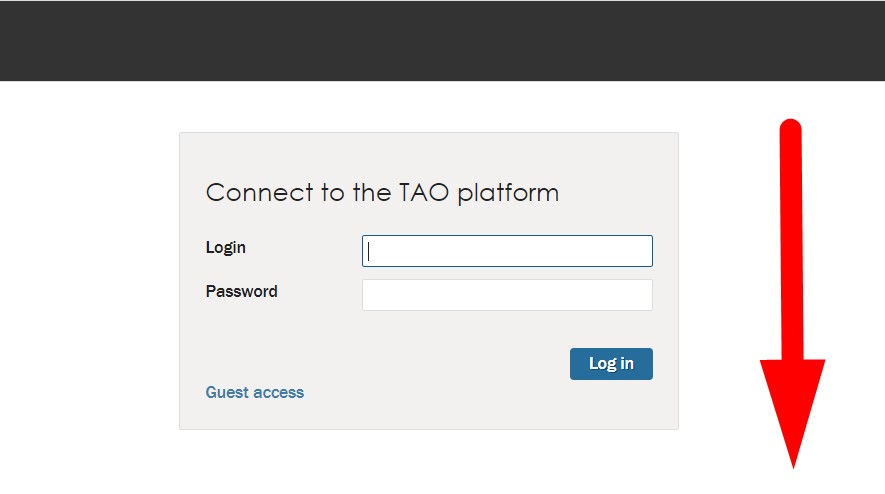Click the Login text input field

tap(507, 251)
